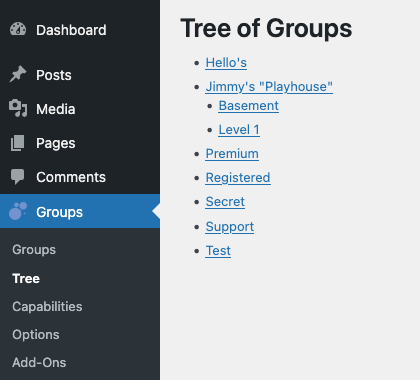The height and width of the screenshot is (380, 420).
Task: Open the Support group link
Action: tap(230, 227)
